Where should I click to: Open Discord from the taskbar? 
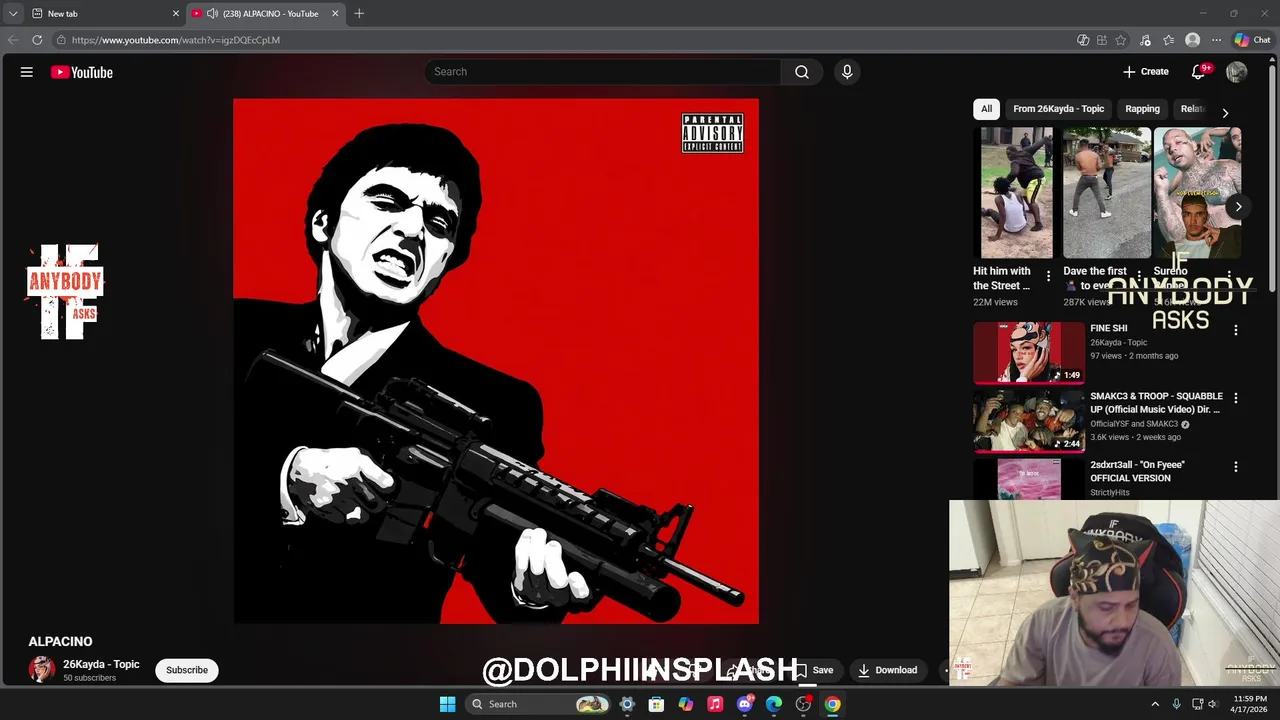point(744,704)
